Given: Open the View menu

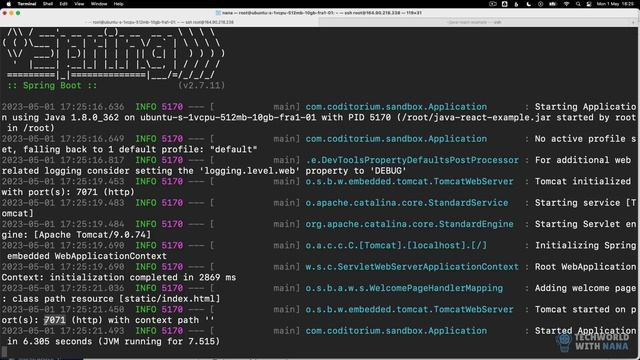Looking at the screenshot, I should (79, 4).
